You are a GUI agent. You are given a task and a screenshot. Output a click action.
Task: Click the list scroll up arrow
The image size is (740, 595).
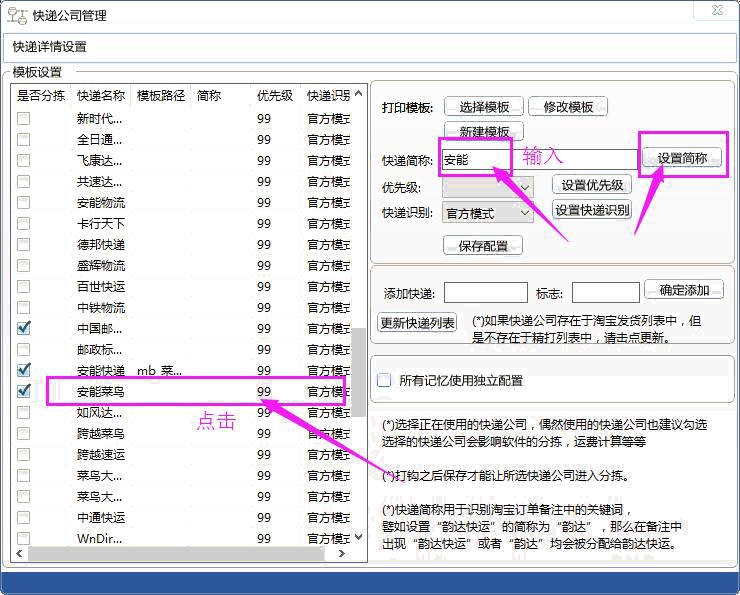click(x=358, y=94)
